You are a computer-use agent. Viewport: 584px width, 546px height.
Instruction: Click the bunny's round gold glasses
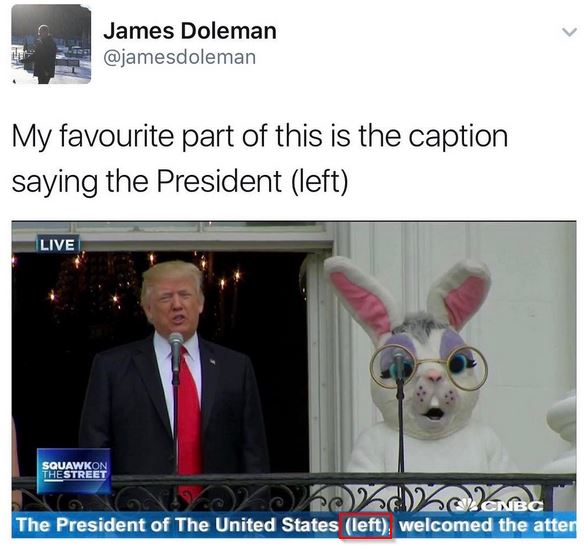tap(428, 368)
